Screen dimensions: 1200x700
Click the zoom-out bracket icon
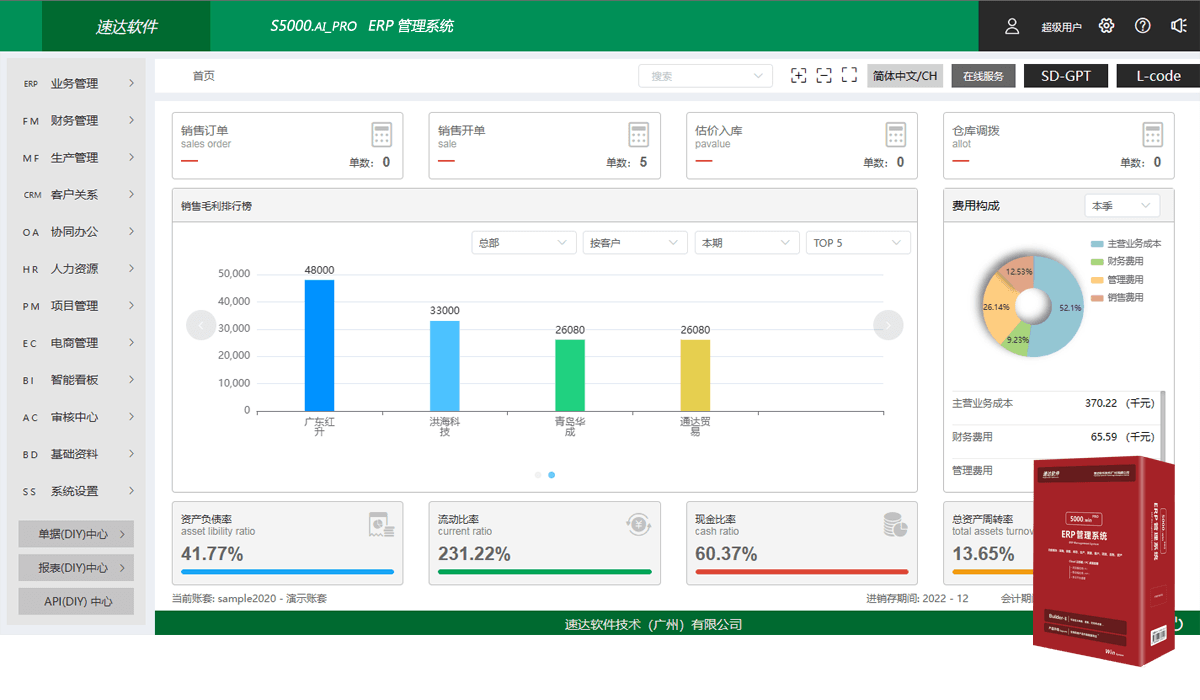click(824, 75)
